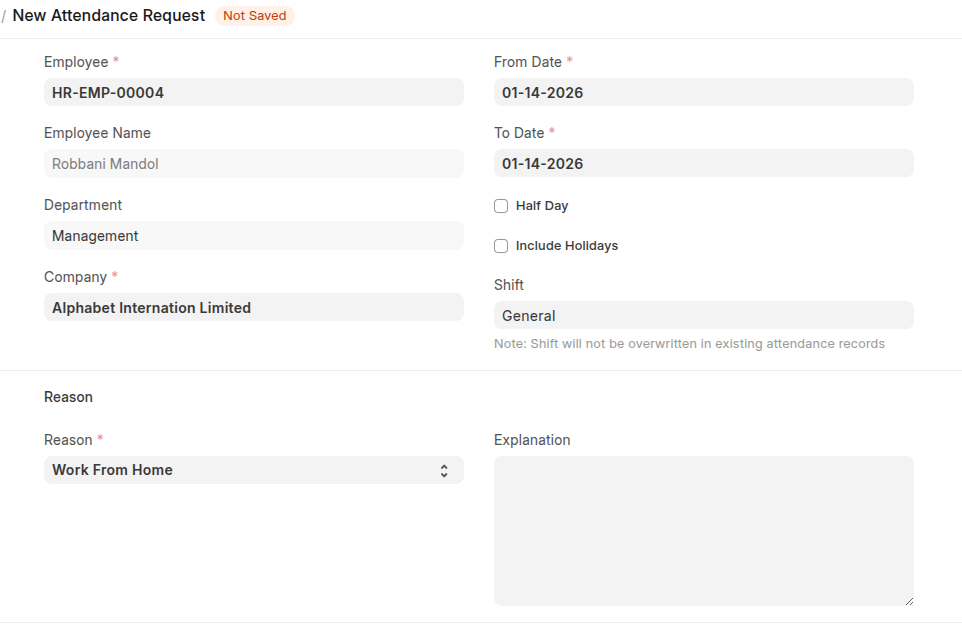This screenshot has height=643, width=962.
Task: Click the Explanation field label
Action: (532, 440)
